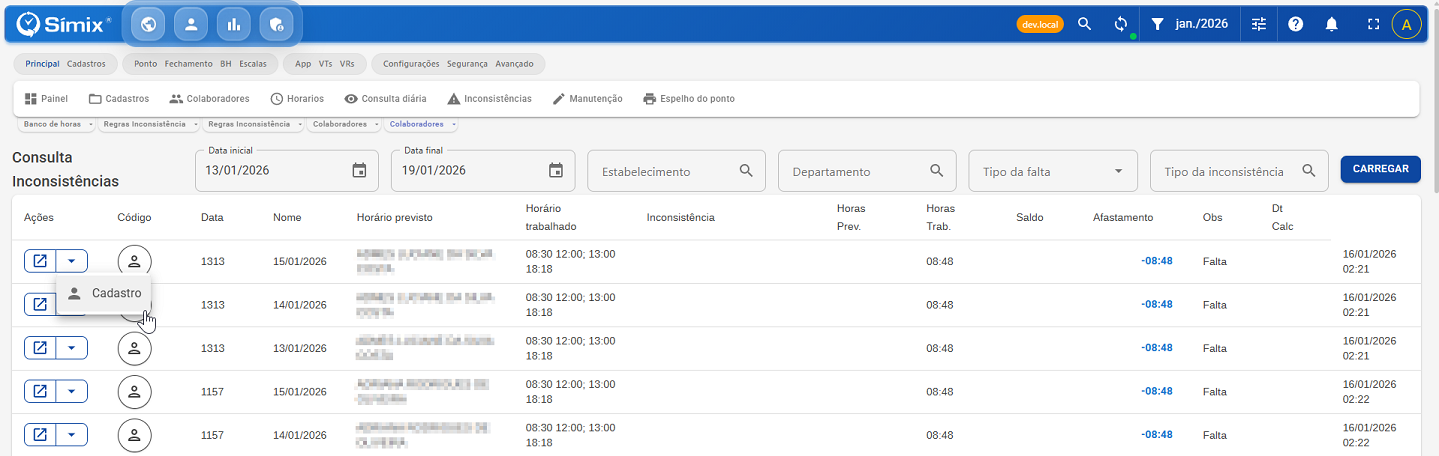1439x456 pixels.
Task: Switch to the Fechamento tab
Action: (x=189, y=64)
